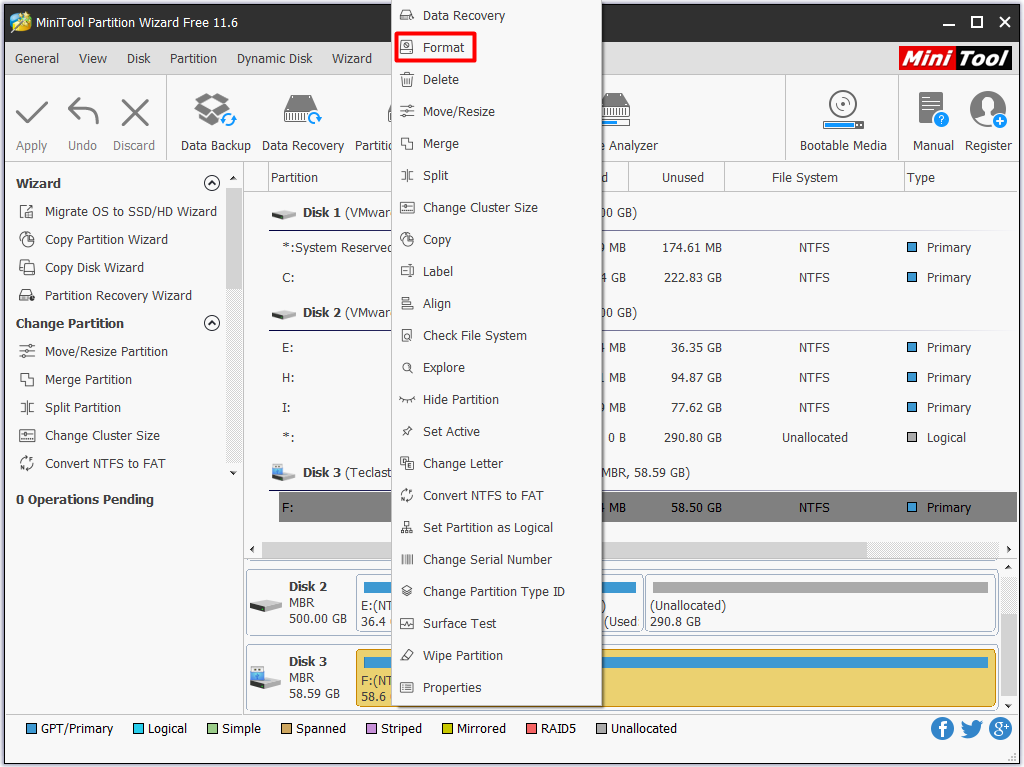This screenshot has height=767, width=1024.
Task: Open the Twitter social icon
Action: [971, 728]
